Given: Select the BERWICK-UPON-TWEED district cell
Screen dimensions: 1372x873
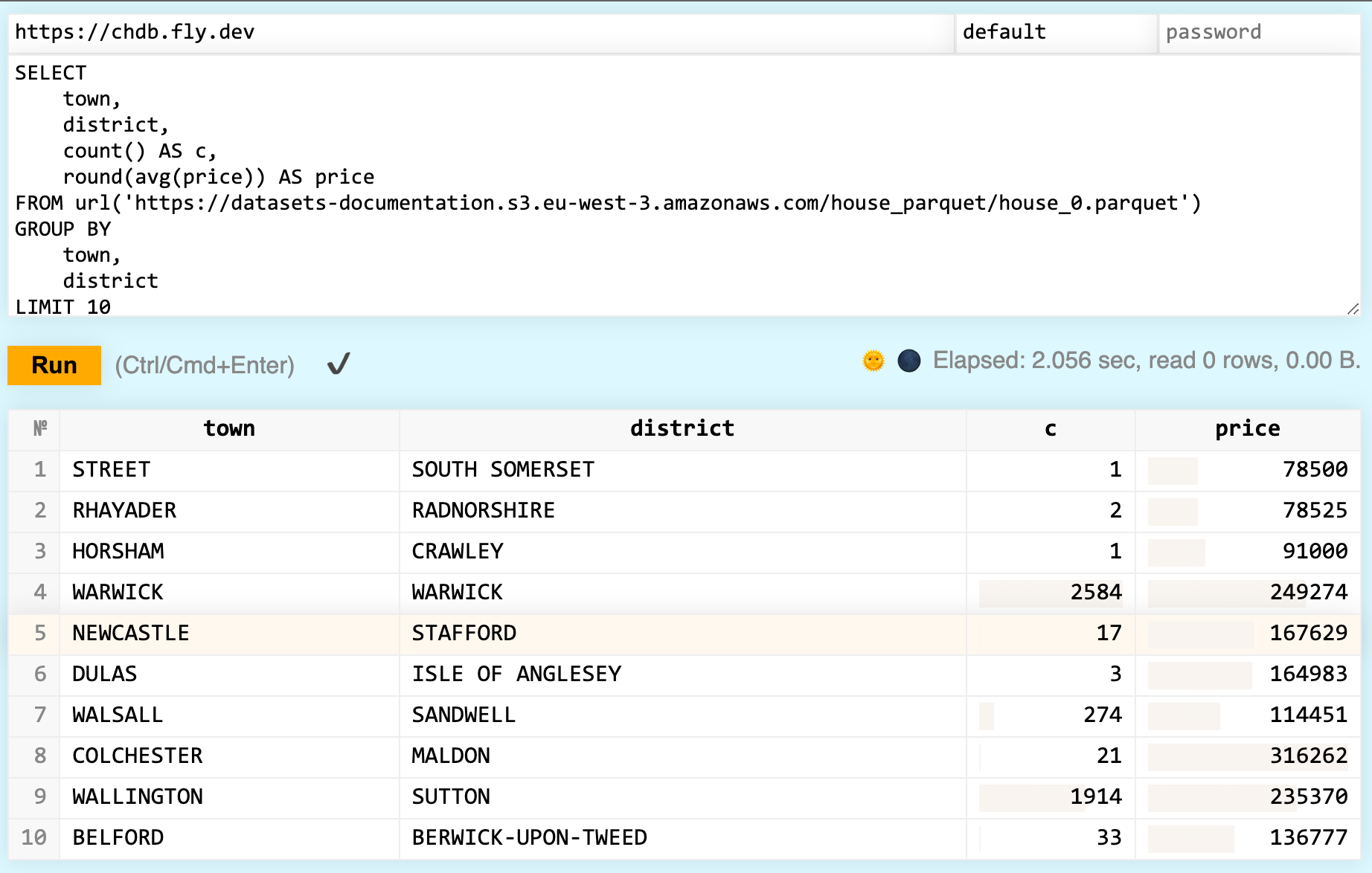Looking at the screenshot, I should point(529,837).
